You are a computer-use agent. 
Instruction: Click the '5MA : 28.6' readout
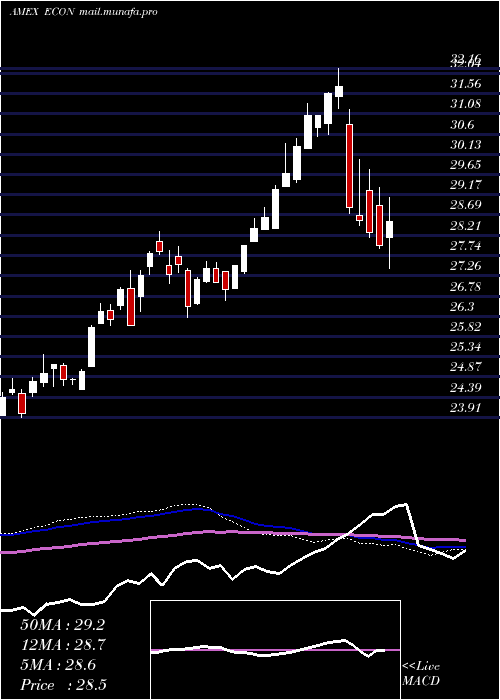[58, 665]
